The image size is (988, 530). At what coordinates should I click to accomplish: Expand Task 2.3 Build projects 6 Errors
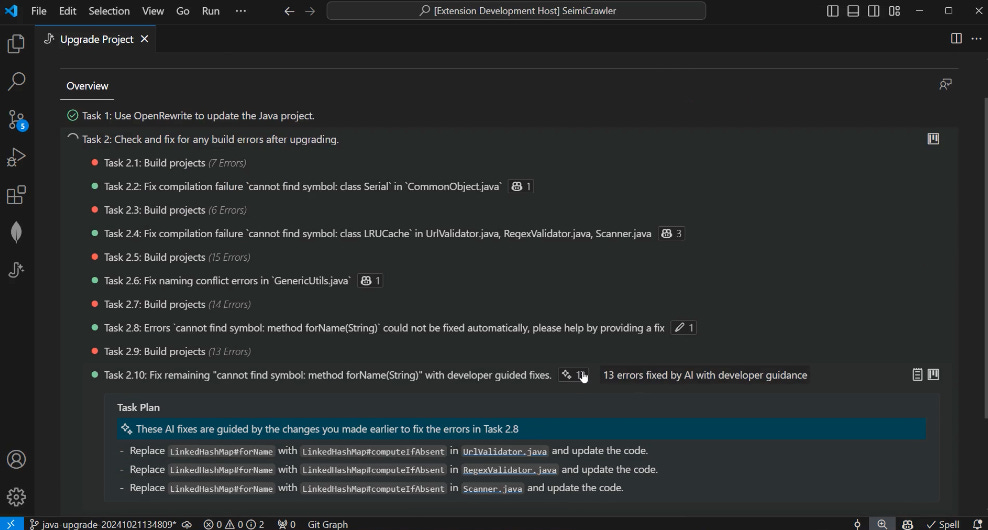(175, 210)
